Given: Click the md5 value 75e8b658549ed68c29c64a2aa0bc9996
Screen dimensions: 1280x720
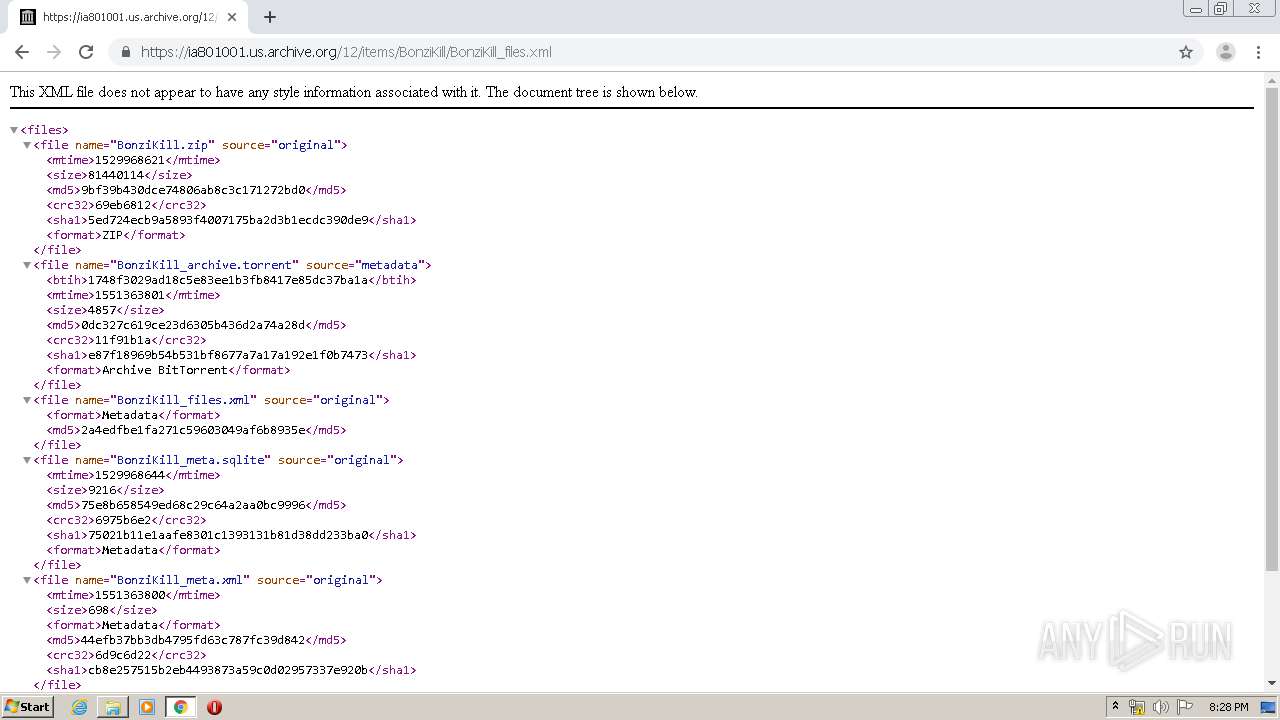Looking at the screenshot, I should point(193,505).
